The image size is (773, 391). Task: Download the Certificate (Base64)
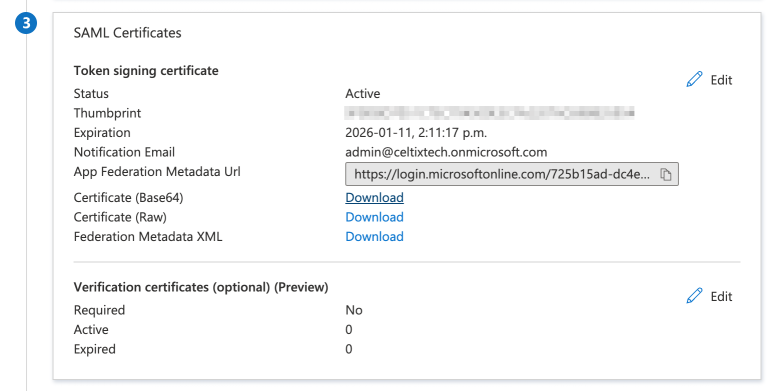point(374,198)
